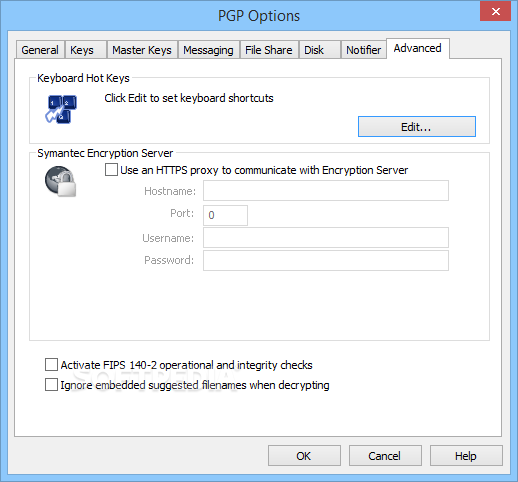The height and width of the screenshot is (482, 518).
Task: Close the PGP Options dialog
Action: [495, 12]
